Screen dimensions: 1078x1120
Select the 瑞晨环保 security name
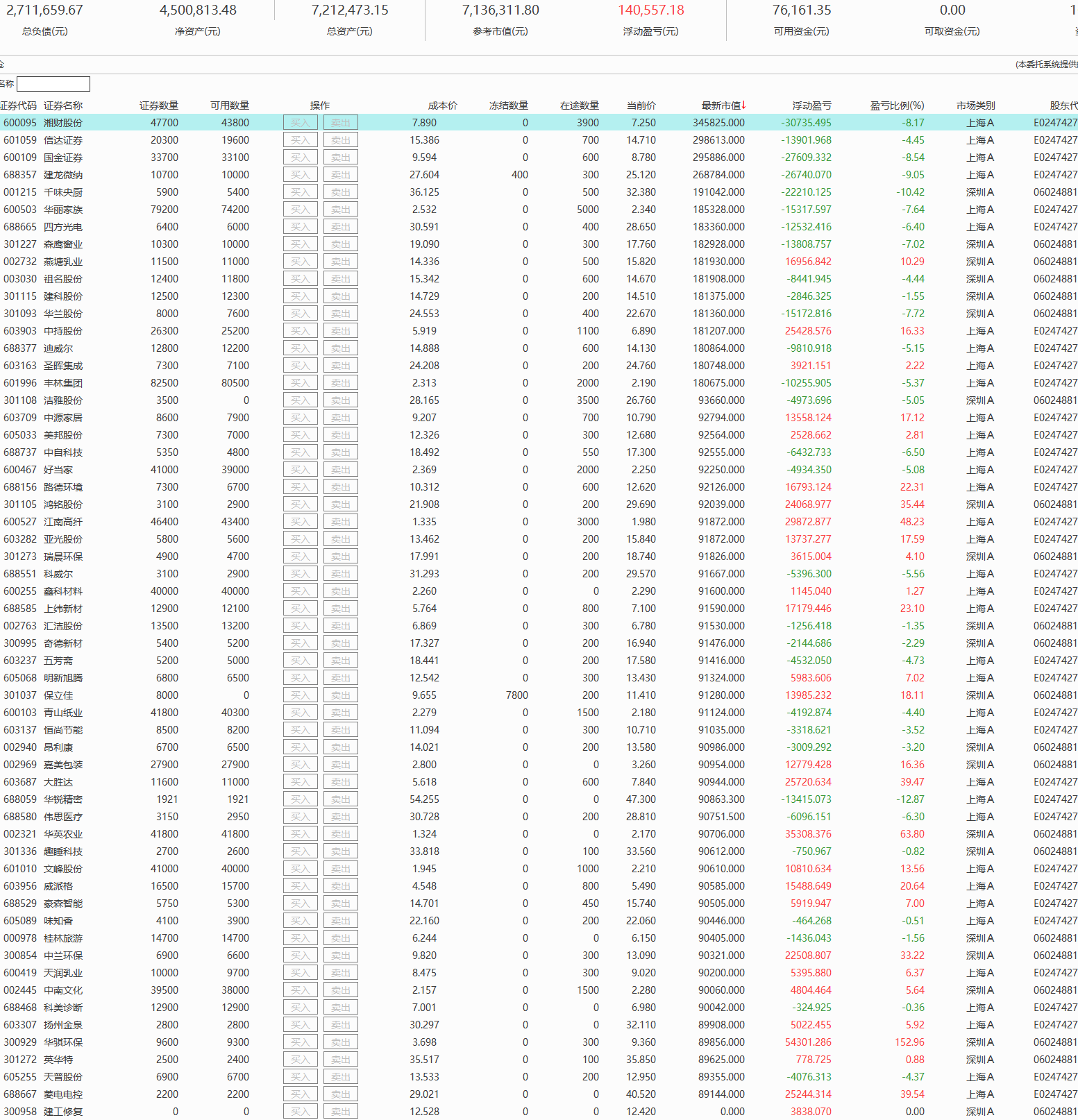pyautogui.click(x=63, y=557)
